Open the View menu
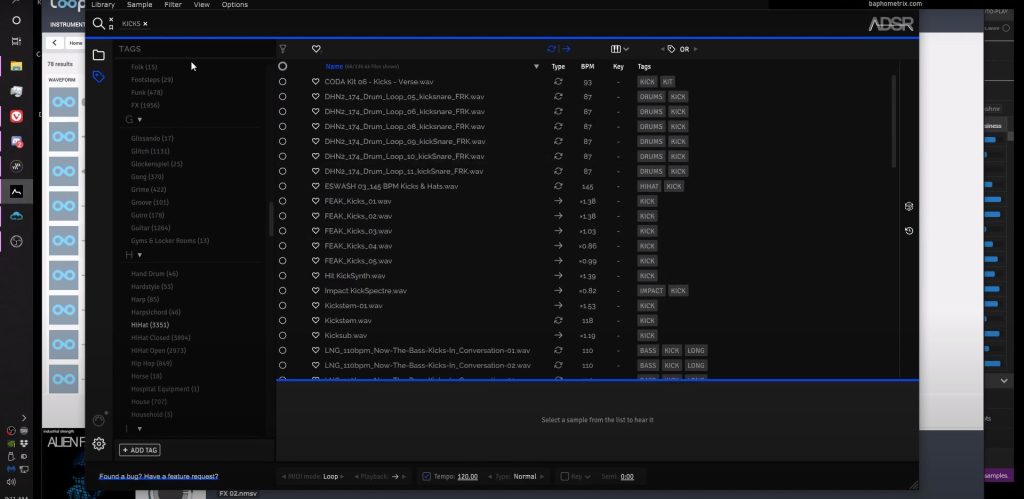Image resolution: width=1024 pixels, height=499 pixels. 202,5
